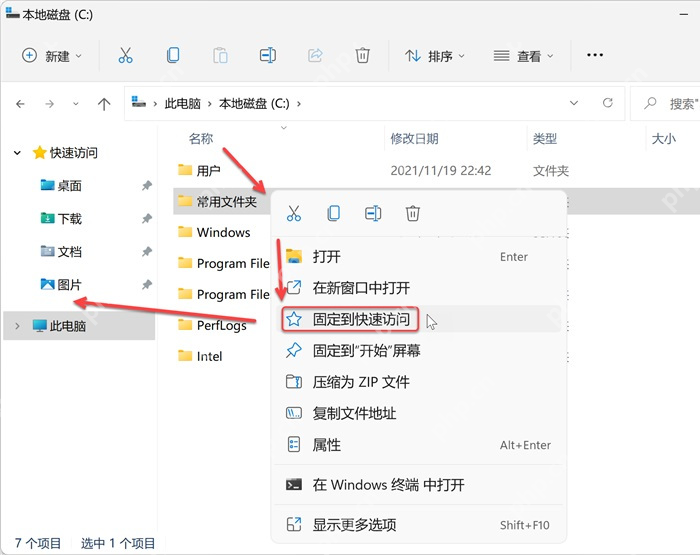Choose 打开 in the context menu
Screen dimensions: 700x555
417,257
